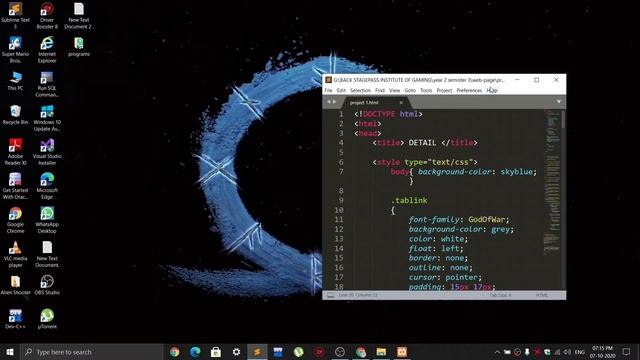Open Sublime Text 3 desktop shortcut
Viewport: 640px width, 360px height.
(16, 15)
